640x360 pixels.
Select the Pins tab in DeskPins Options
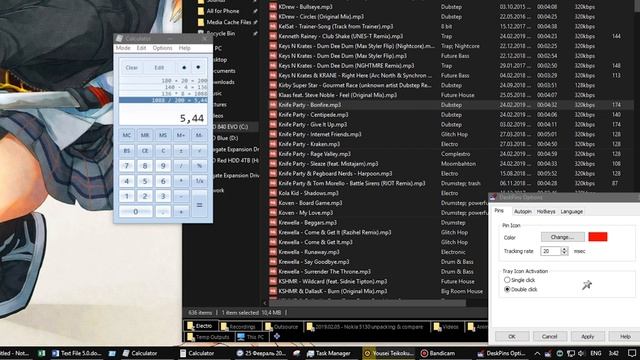[x=499, y=211]
